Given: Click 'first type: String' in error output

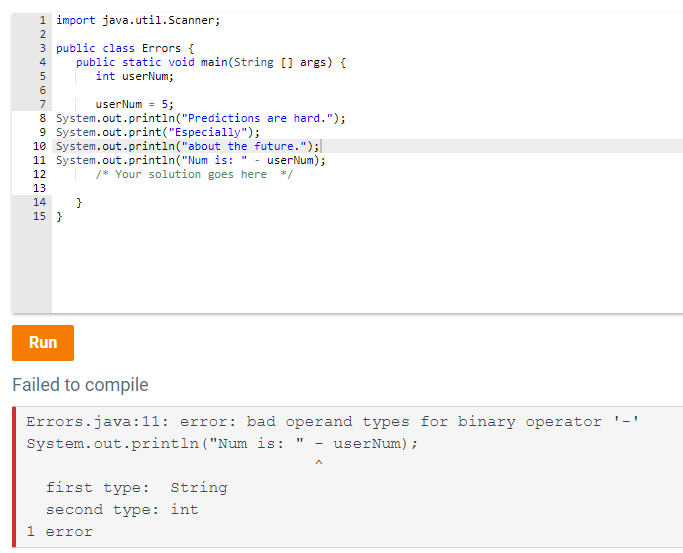Looking at the screenshot, I should (137, 487).
